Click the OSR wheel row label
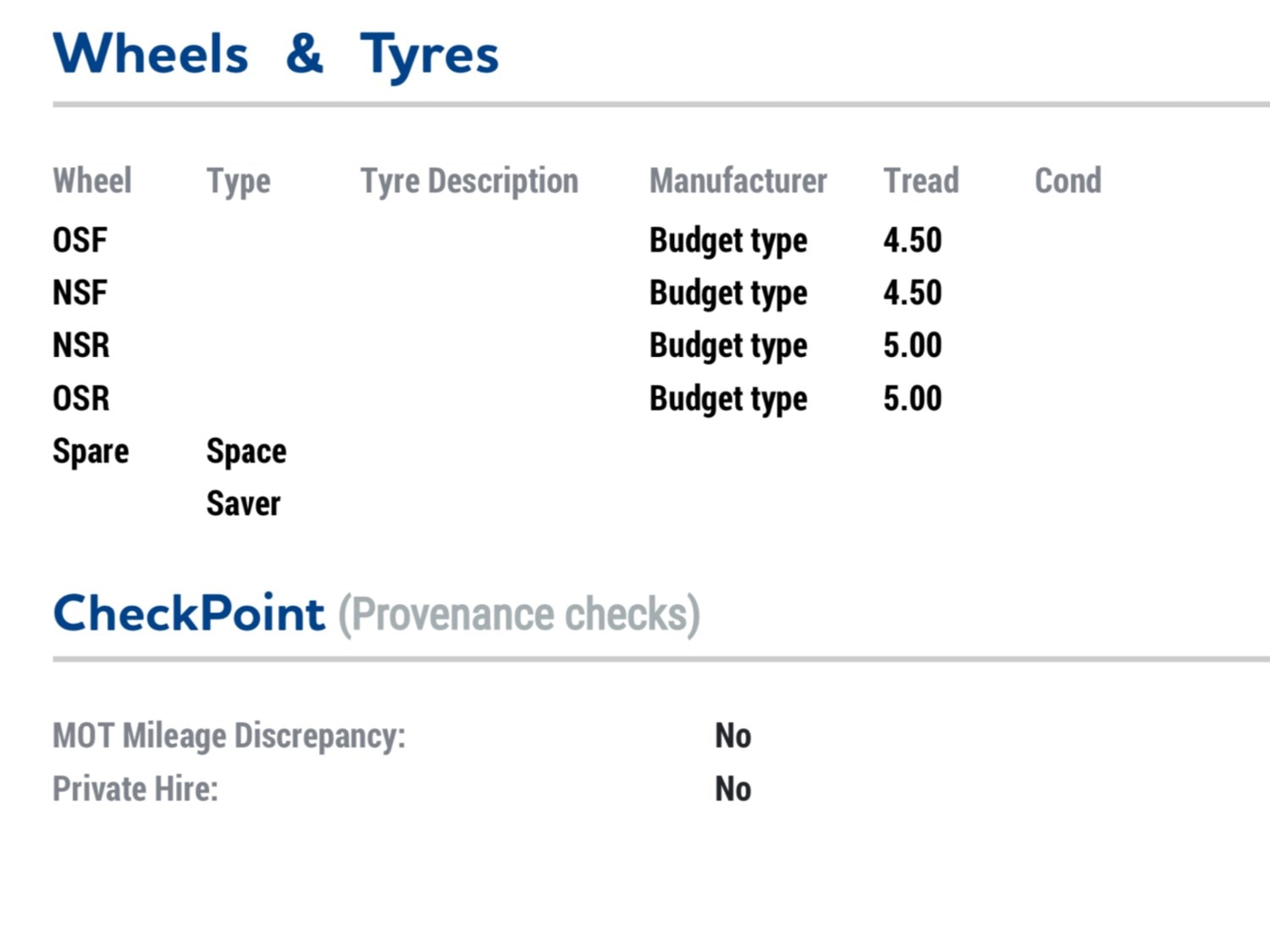Image resolution: width=1270 pixels, height=952 pixels. pyautogui.click(x=81, y=399)
